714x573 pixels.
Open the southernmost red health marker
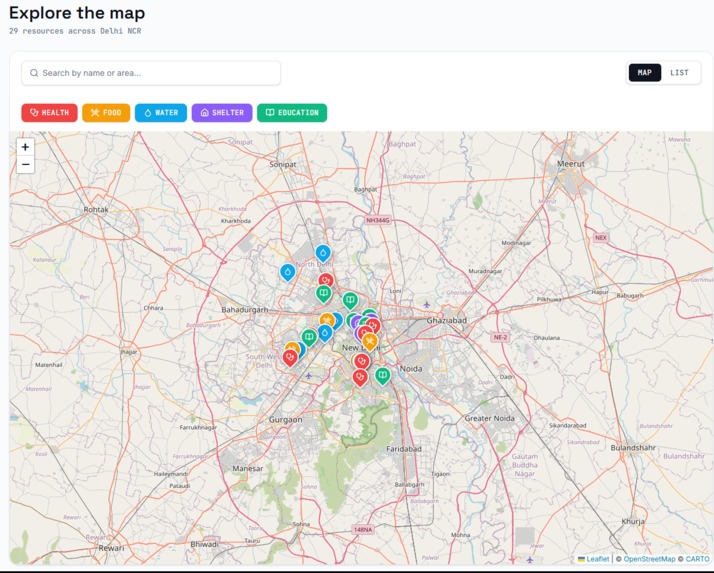click(360, 378)
